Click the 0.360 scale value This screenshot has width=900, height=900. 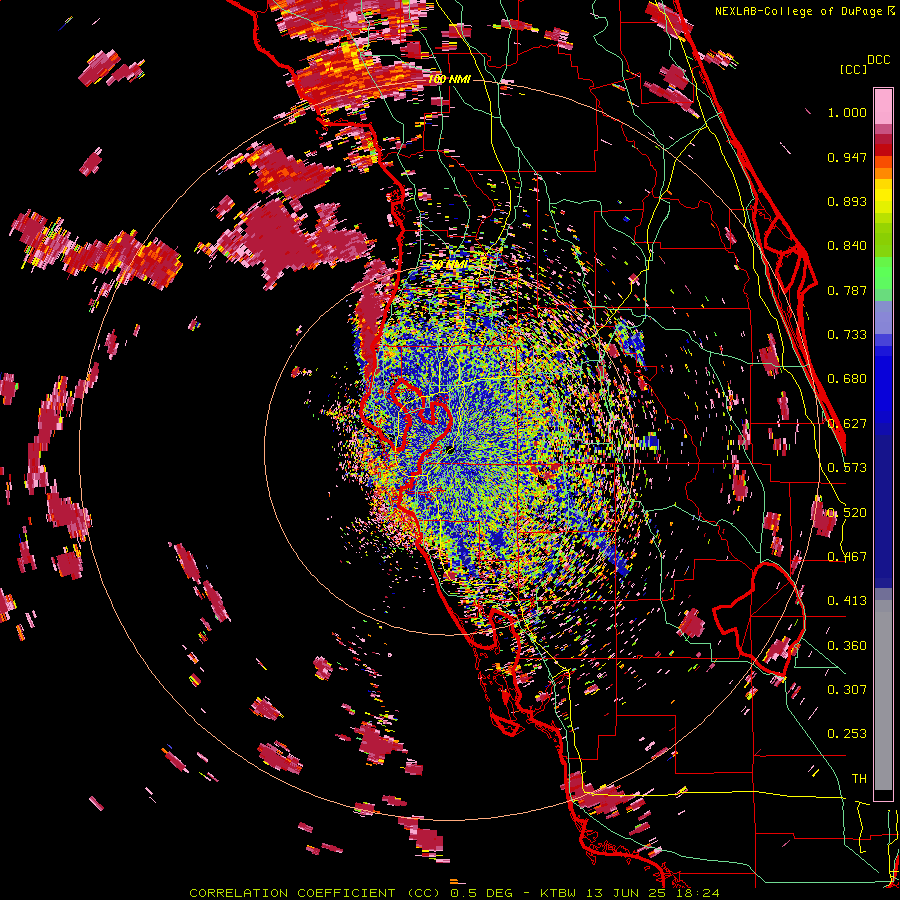[847, 646]
